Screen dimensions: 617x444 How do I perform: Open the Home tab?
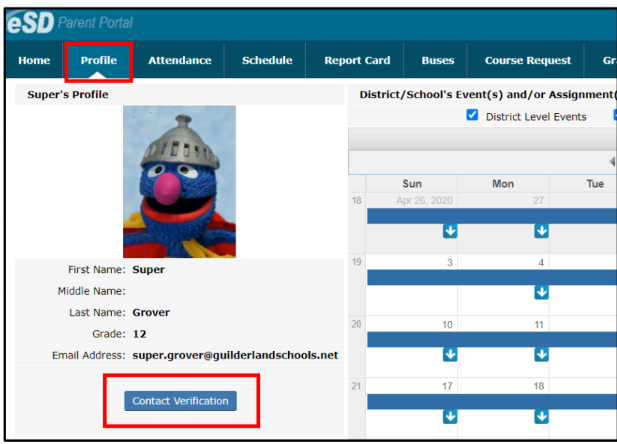pos(34,60)
